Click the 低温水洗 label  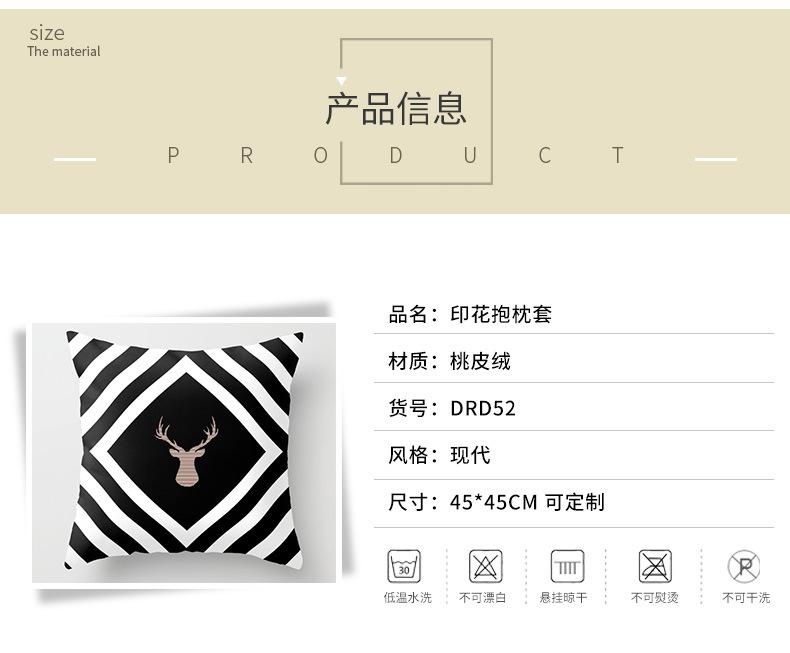point(408,598)
